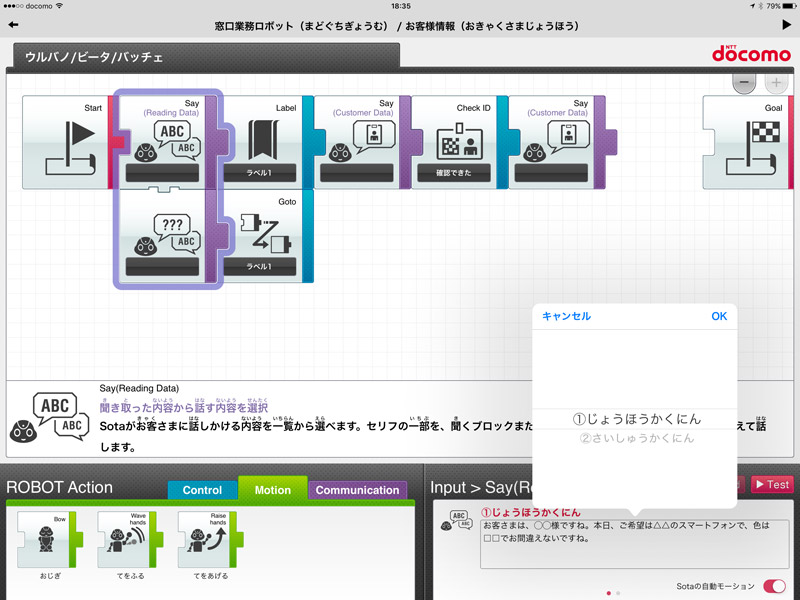Screen dimensions: 800x600
Task: Select the Start flag block
Action: click(67, 143)
